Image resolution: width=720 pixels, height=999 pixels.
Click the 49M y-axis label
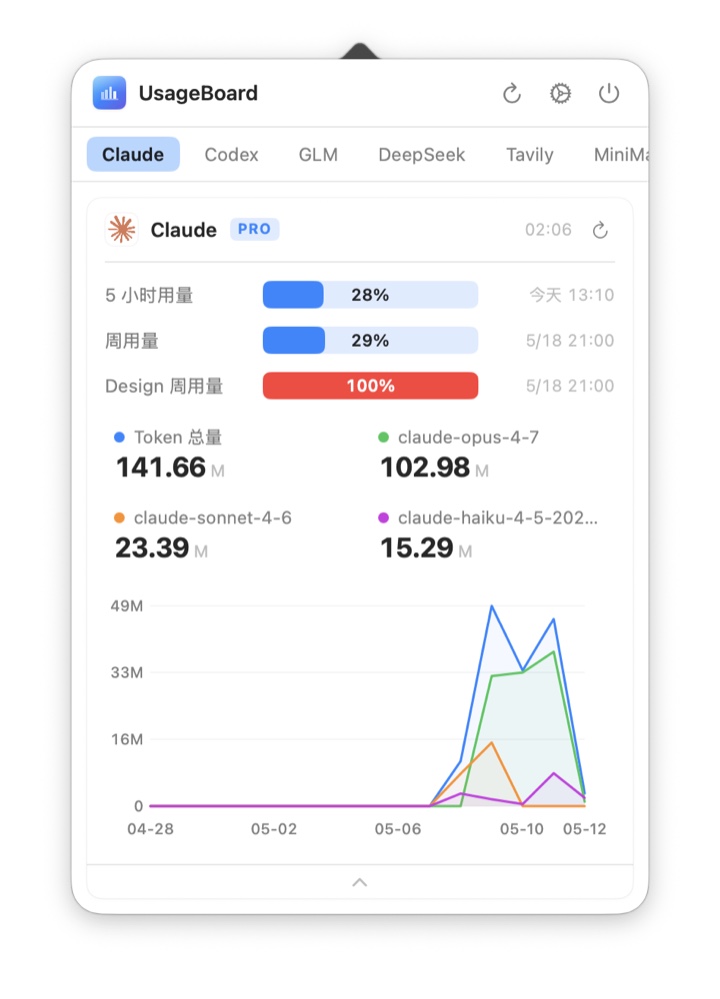click(x=127, y=606)
